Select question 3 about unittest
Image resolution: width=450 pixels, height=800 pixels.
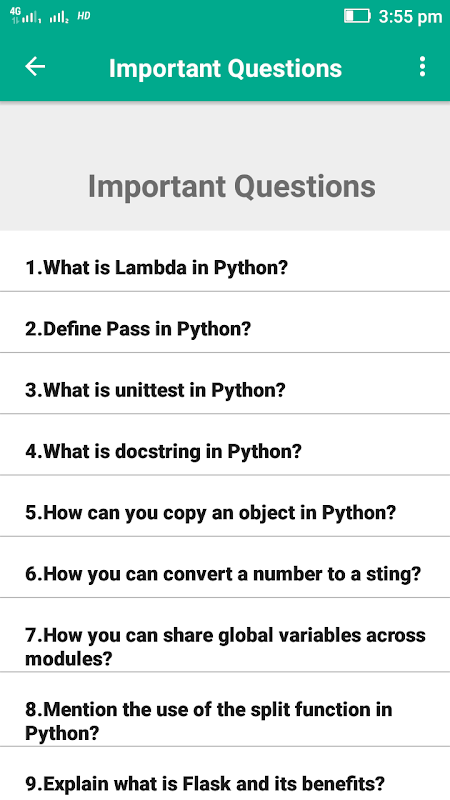coord(225,389)
